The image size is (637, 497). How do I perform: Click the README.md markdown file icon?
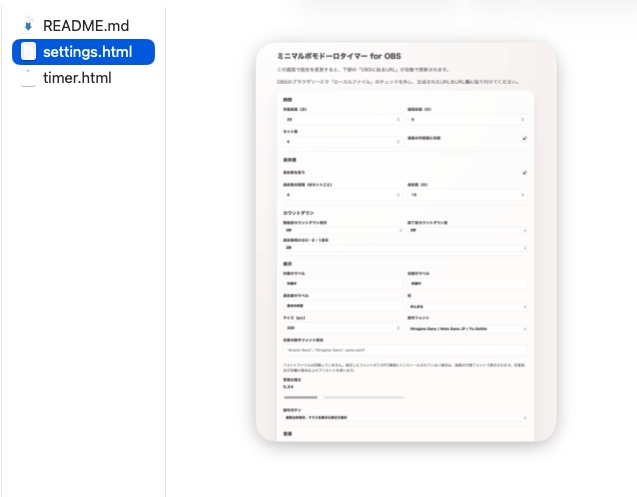28,25
